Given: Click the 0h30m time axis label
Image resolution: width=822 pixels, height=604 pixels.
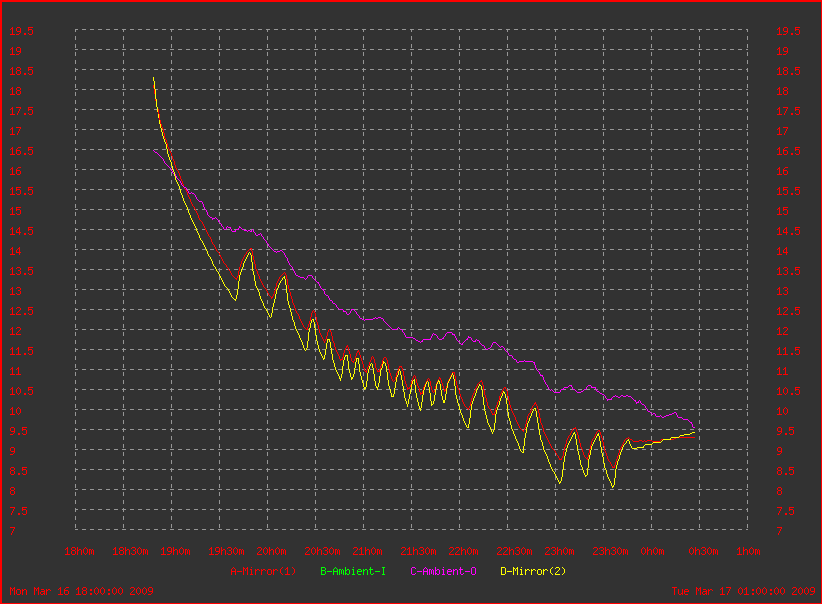Looking at the screenshot, I should 703,551.
